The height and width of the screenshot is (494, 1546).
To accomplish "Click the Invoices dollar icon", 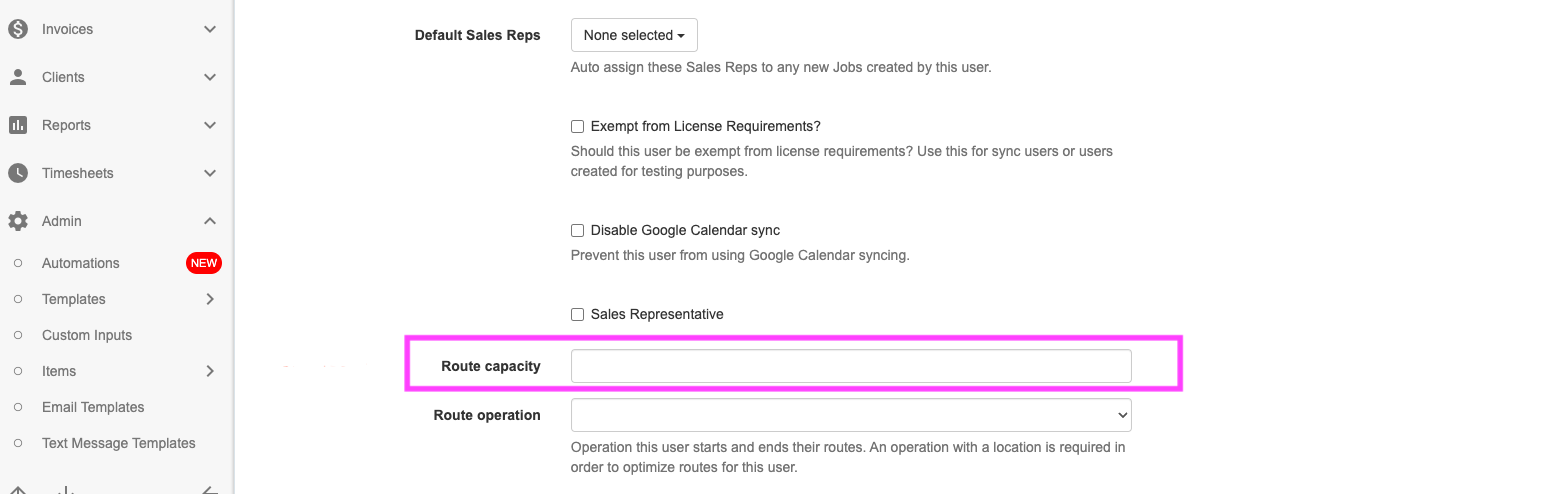I will [x=18, y=29].
